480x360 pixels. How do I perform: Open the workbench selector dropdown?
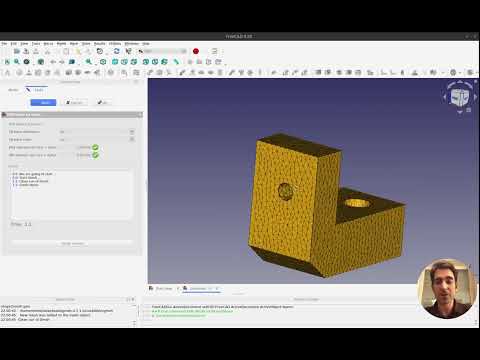tap(163, 51)
